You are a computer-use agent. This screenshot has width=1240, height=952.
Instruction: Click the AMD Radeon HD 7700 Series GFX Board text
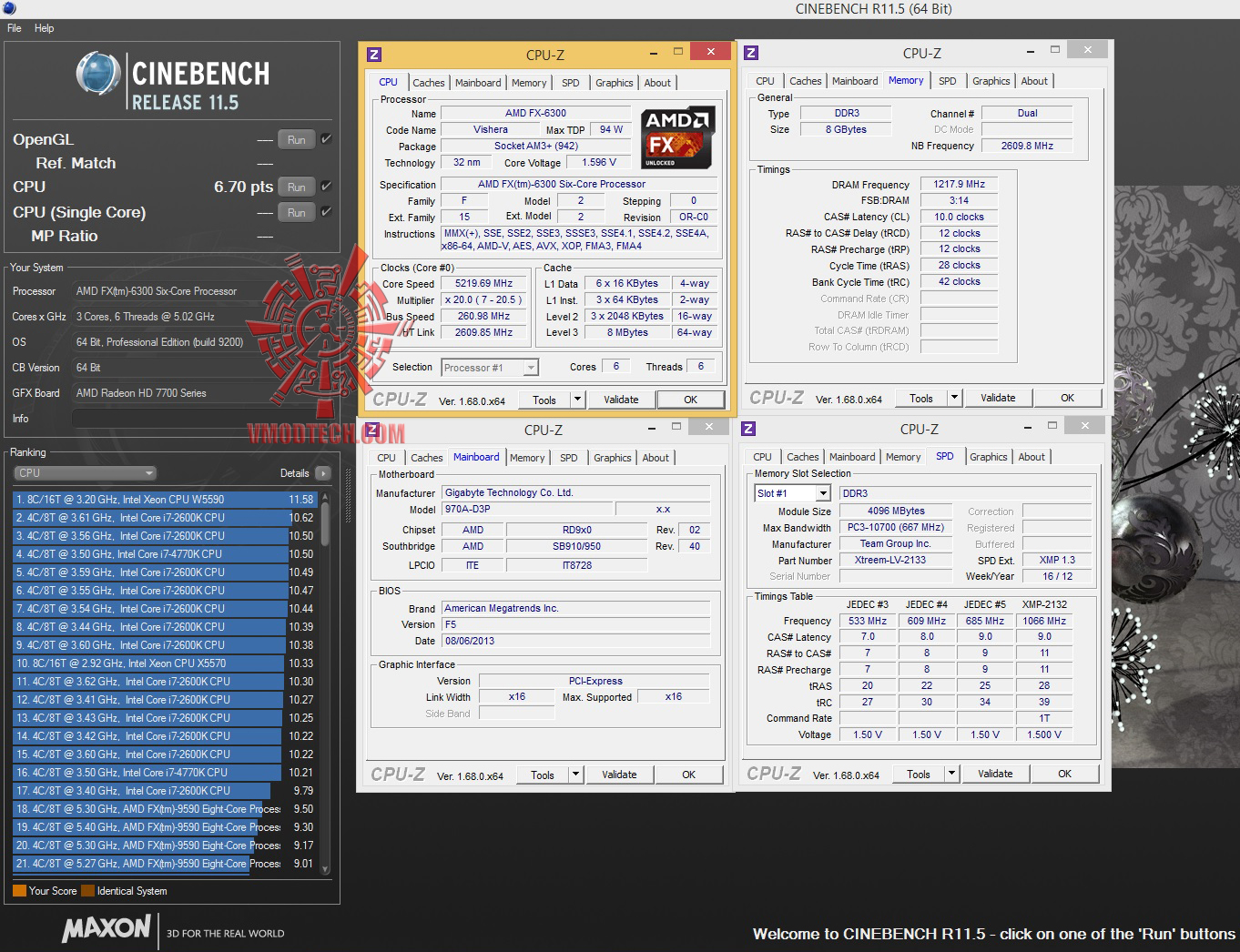pos(141,393)
